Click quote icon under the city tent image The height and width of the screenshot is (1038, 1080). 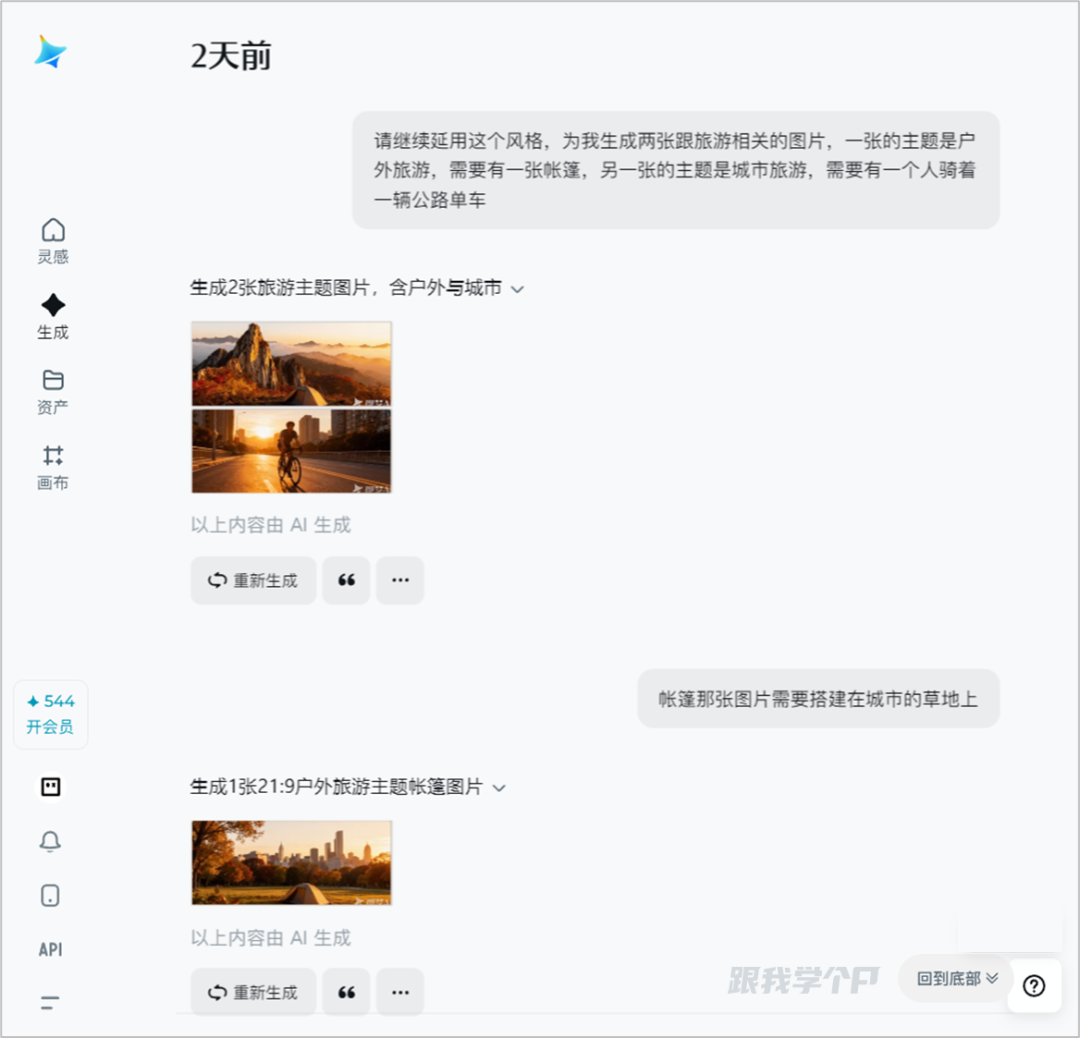[x=346, y=993]
